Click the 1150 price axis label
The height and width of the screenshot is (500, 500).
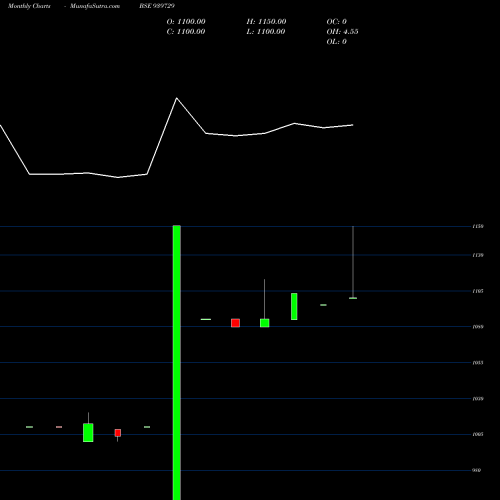pyautogui.click(x=478, y=226)
